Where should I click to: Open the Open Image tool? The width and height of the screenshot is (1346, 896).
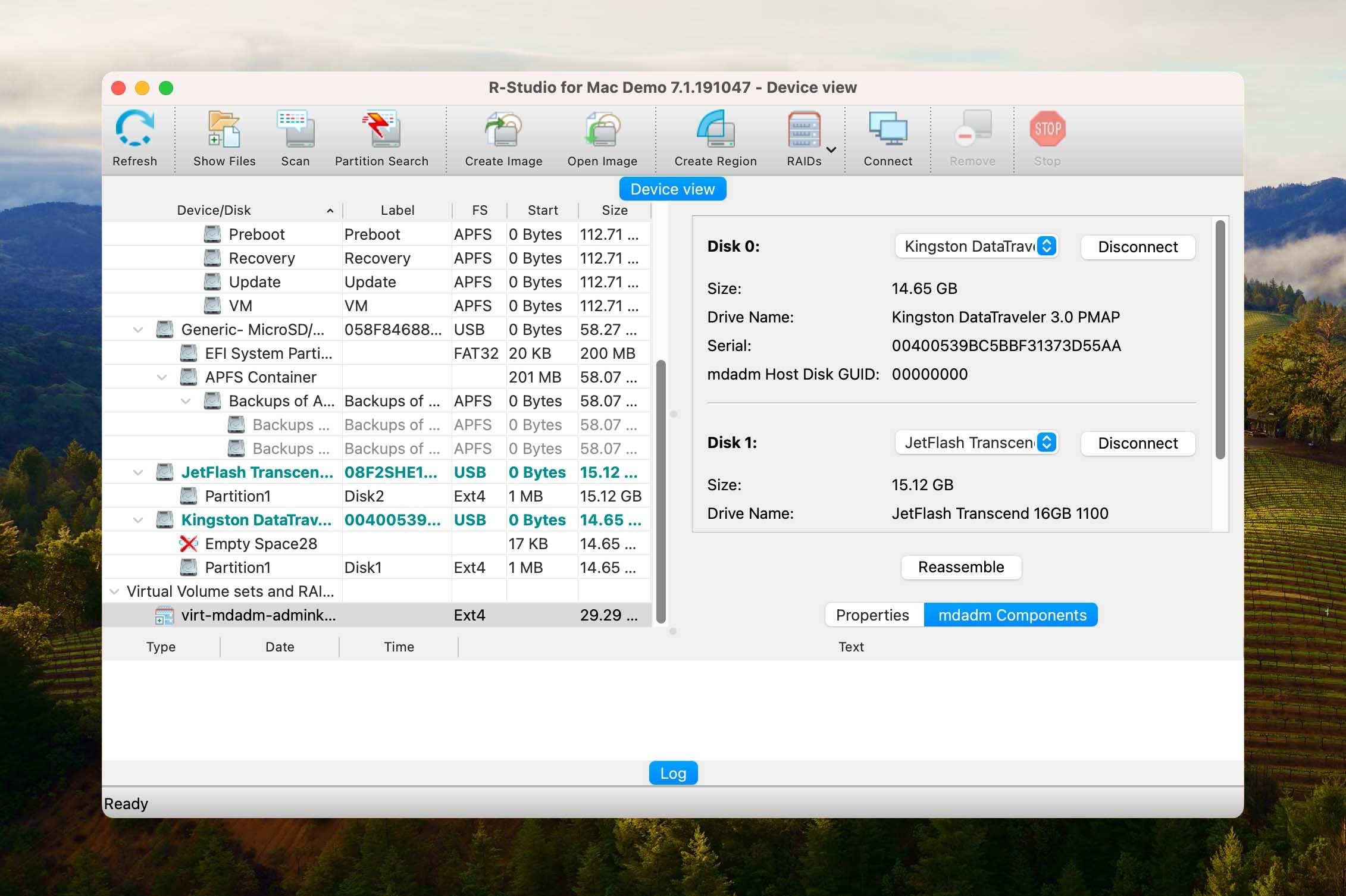[x=601, y=138]
